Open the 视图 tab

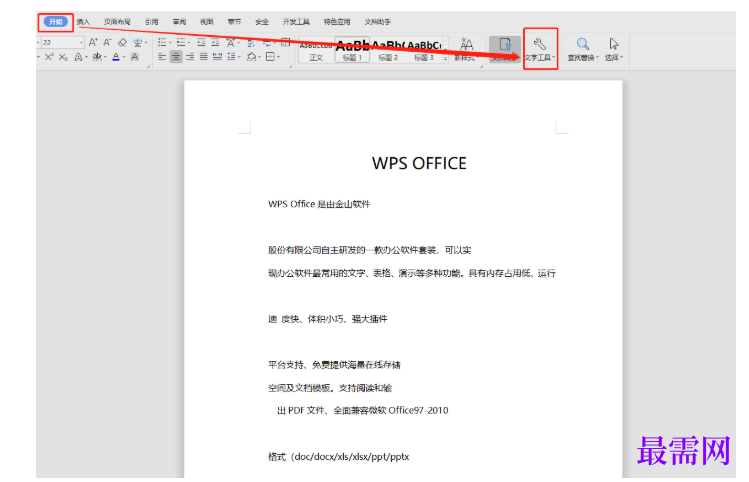click(x=207, y=22)
